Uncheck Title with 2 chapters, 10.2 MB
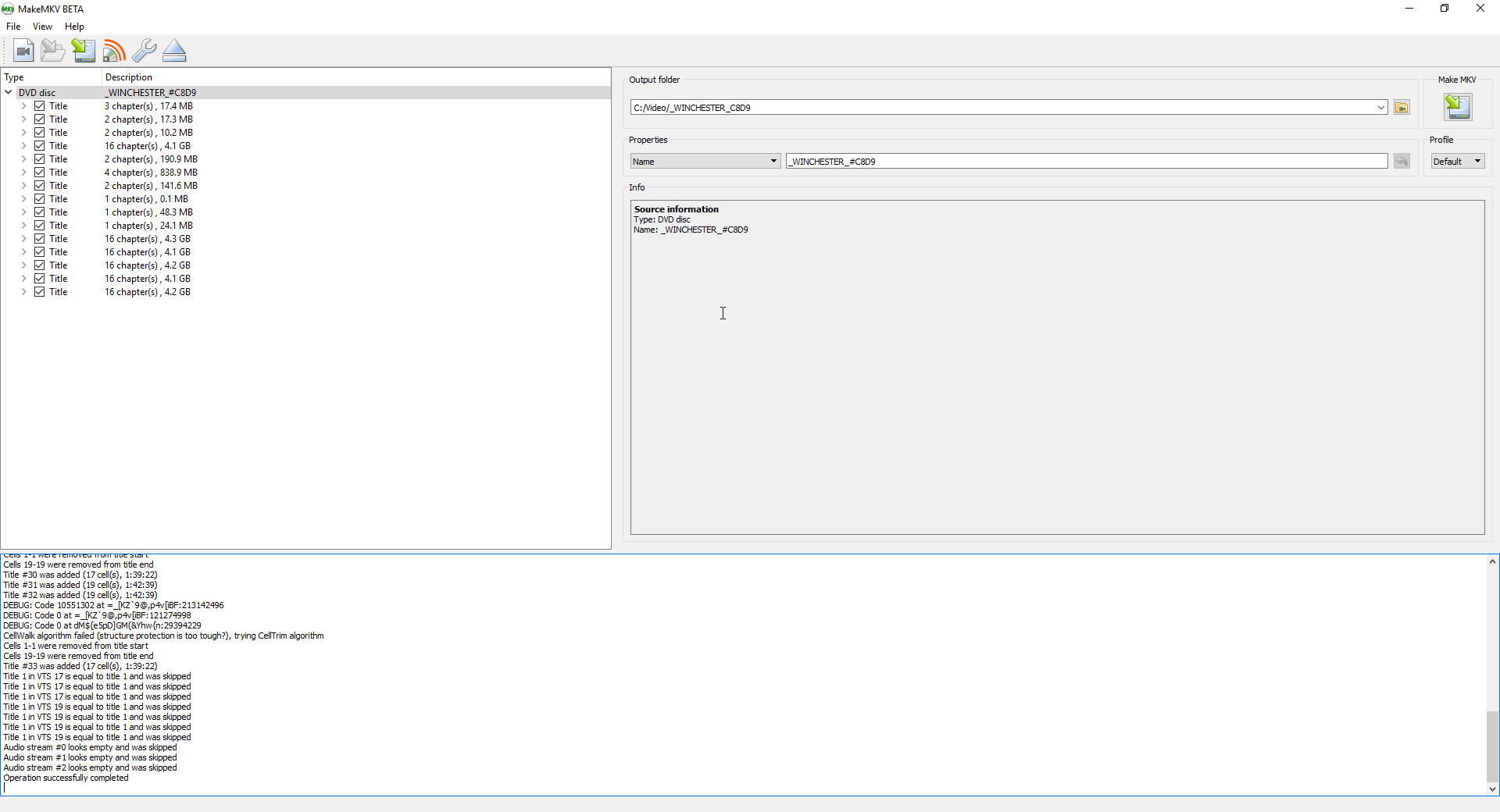The image size is (1500, 812). 39,133
